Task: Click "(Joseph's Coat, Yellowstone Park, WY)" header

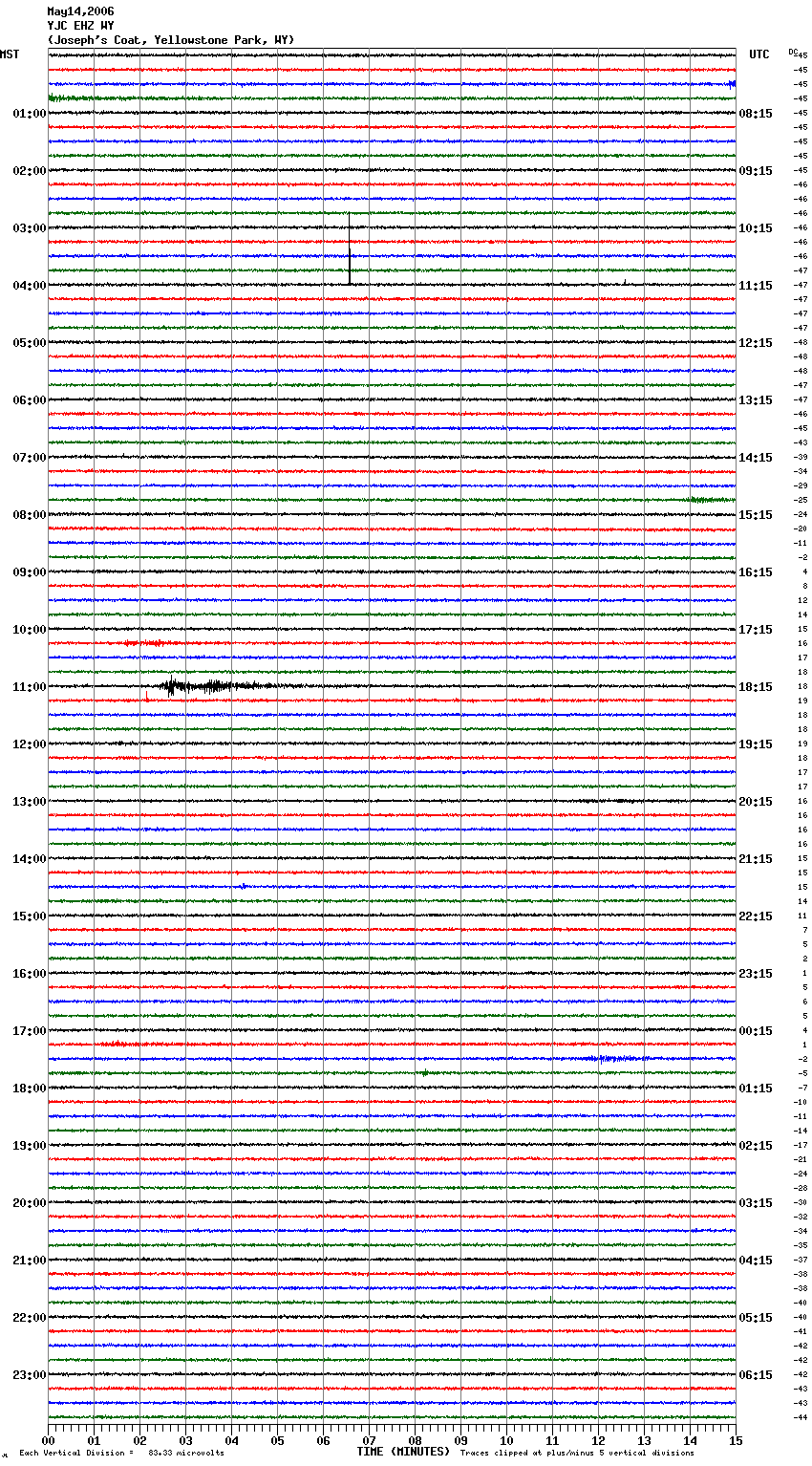Action: pos(171,40)
